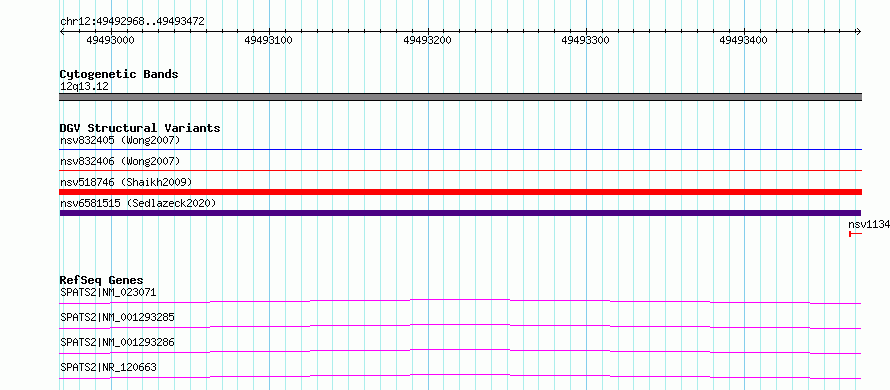Click the left arrowhead of the ruler
This screenshot has width=890, height=390.
pyautogui.click(x=62, y=31)
